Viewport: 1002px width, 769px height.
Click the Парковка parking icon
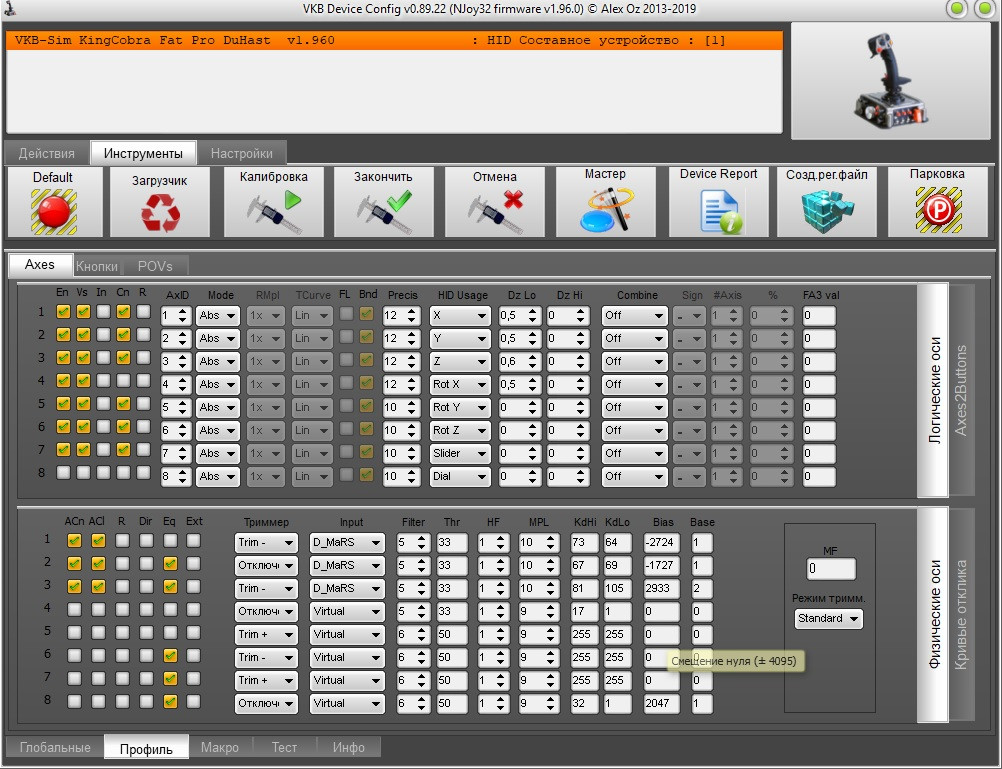(x=937, y=210)
